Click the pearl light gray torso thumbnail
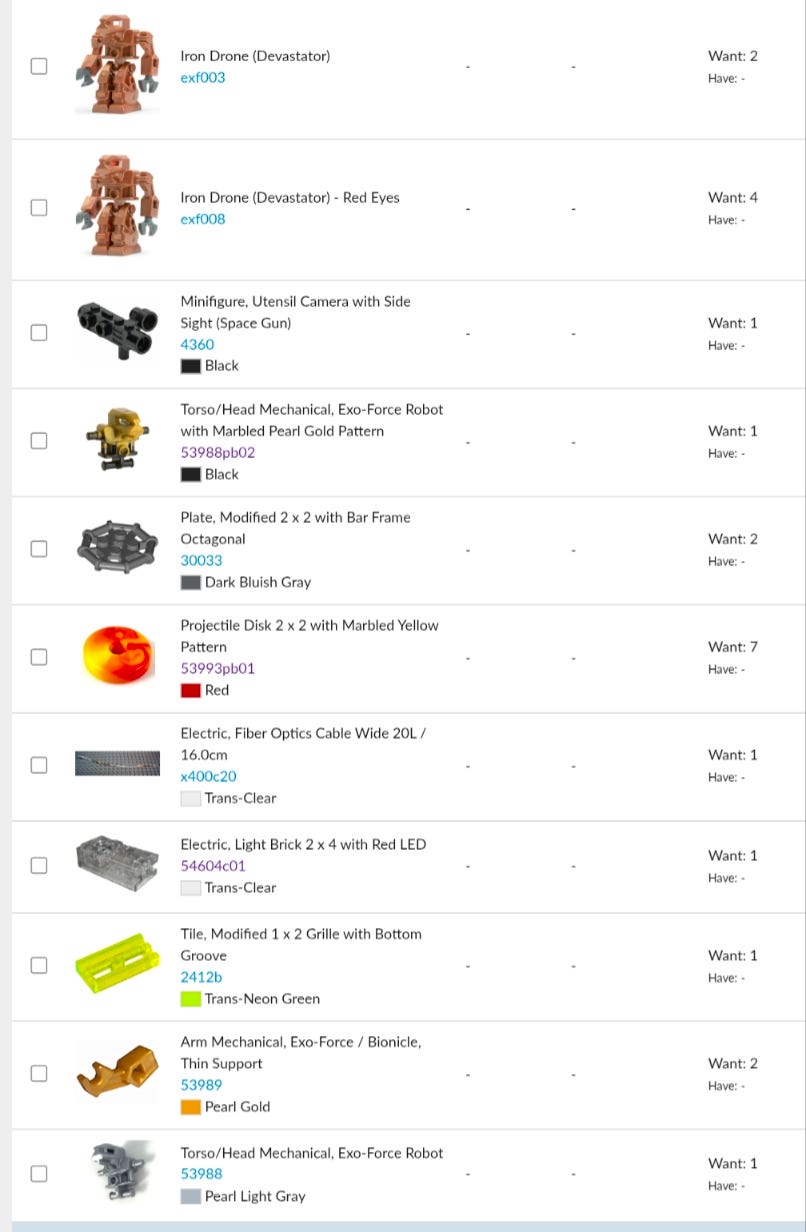This screenshot has height=1232, width=806. pos(117,1169)
